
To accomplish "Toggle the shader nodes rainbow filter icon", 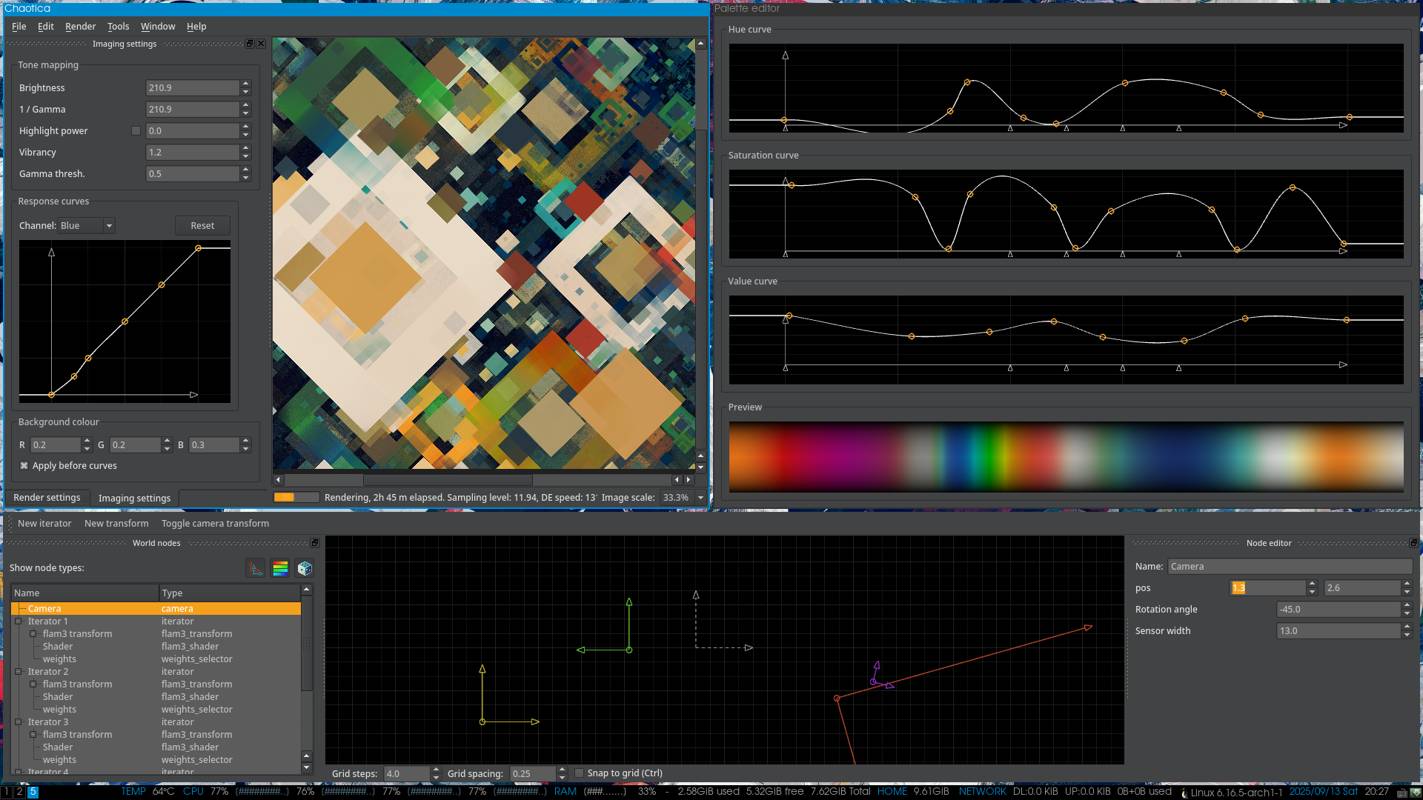I will (x=280, y=568).
